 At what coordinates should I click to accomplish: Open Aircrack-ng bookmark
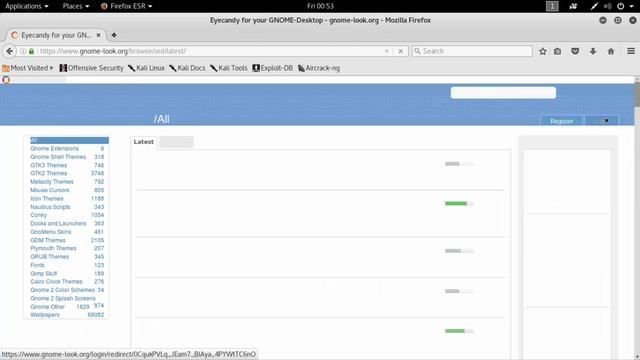319,68
